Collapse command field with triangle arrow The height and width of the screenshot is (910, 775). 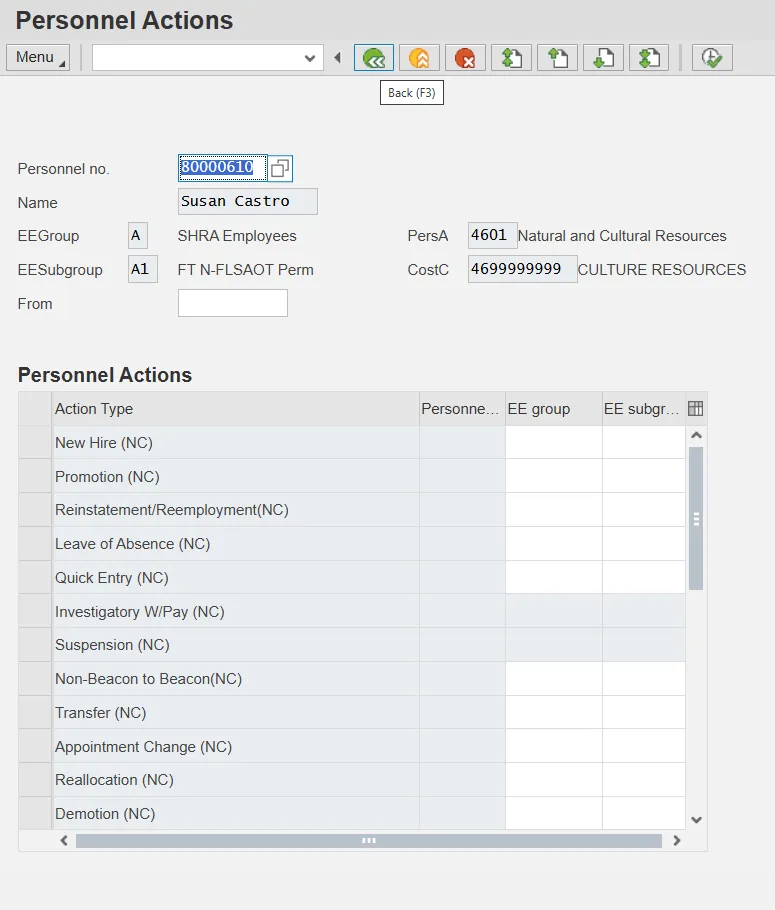tap(337, 58)
